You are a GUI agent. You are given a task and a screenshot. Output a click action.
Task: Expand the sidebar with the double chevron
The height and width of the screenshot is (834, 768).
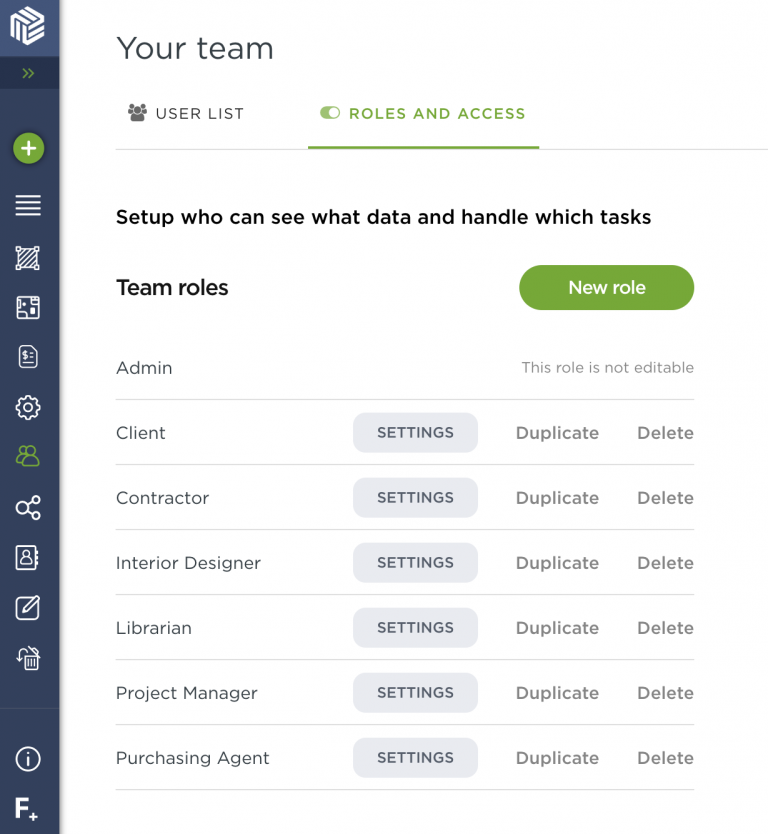[28, 73]
